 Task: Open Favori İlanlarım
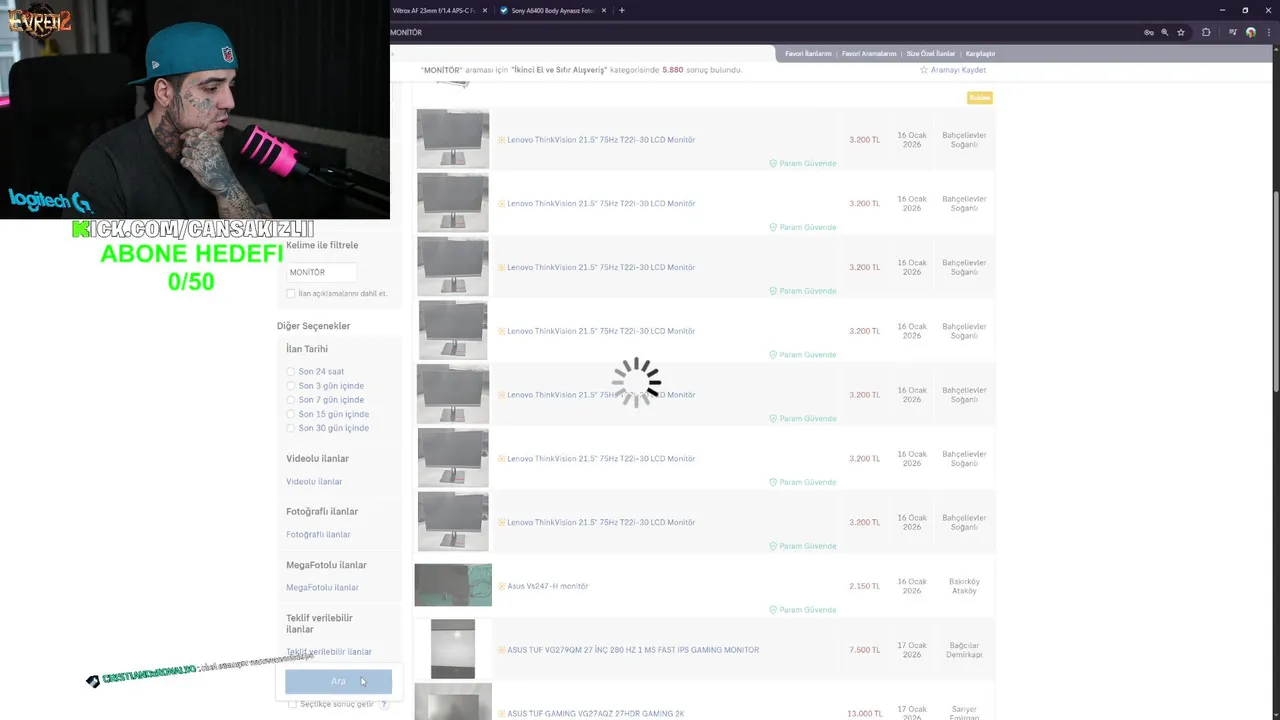(808, 54)
